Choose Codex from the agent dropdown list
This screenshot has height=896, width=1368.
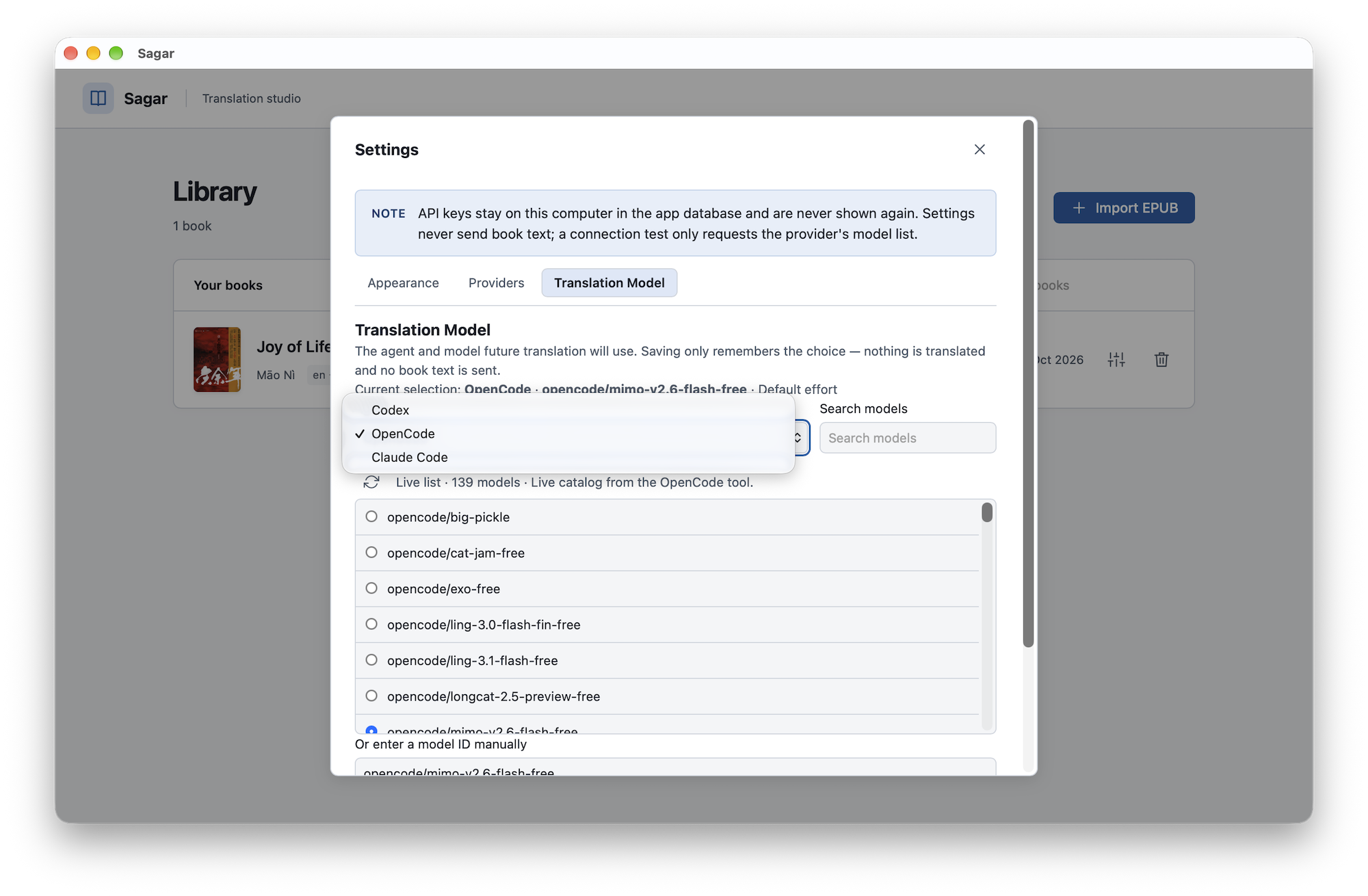[x=568, y=410]
